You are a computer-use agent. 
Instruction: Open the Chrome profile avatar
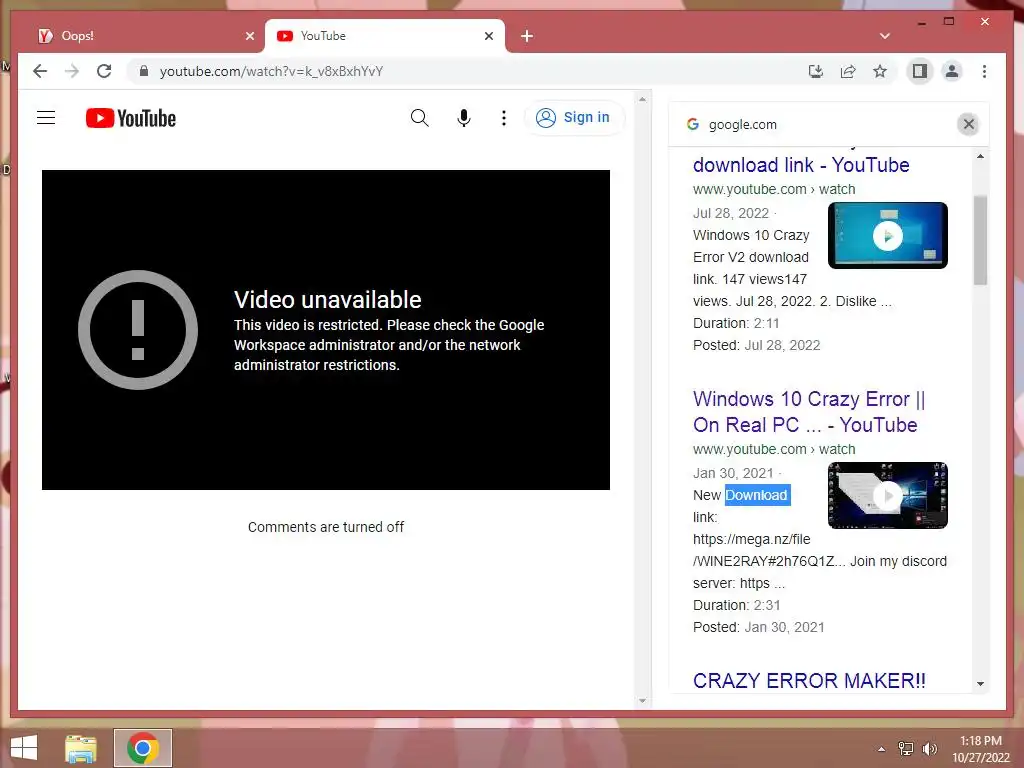coord(952,71)
